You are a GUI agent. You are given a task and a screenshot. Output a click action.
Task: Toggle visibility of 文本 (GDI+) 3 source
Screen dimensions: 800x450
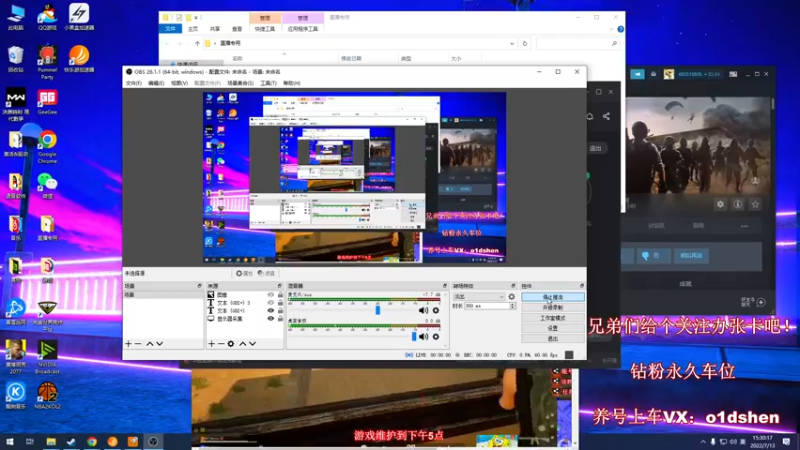[271, 303]
